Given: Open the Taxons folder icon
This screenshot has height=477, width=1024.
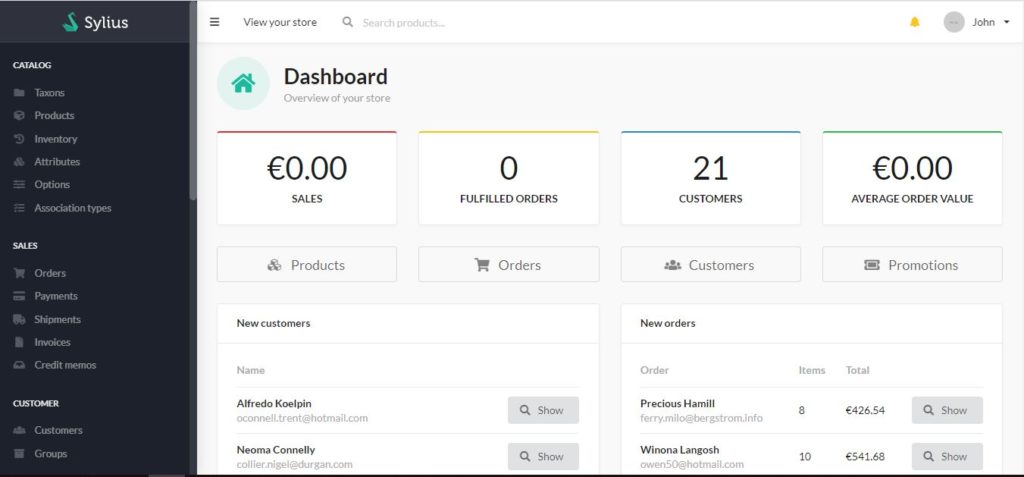Looking at the screenshot, I should [x=19, y=93].
